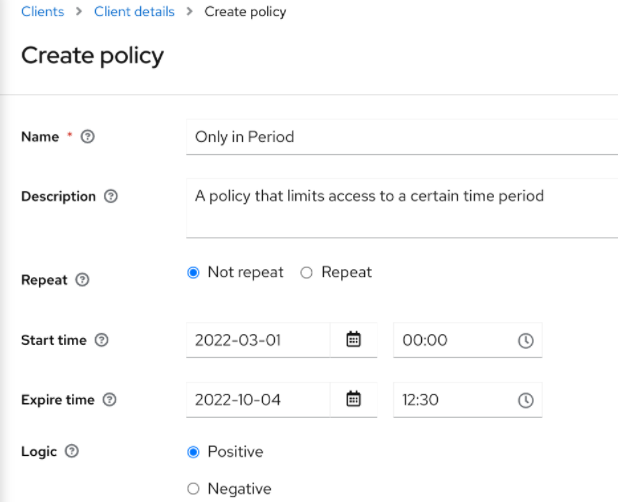Click into the Description text area
618x502 pixels.
point(400,207)
